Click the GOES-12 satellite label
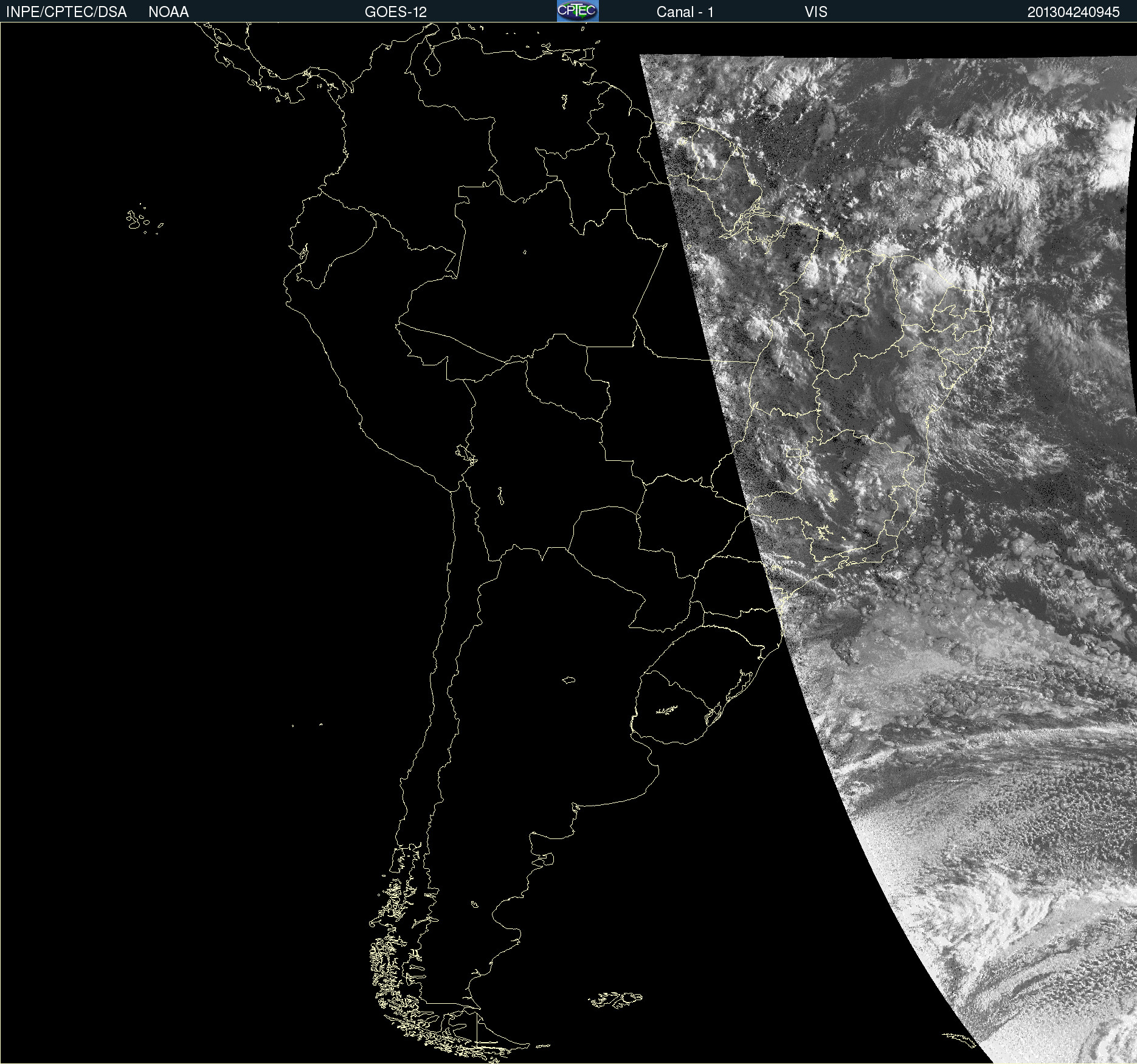Image resolution: width=1137 pixels, height=1064 pixels. [396, 12]
